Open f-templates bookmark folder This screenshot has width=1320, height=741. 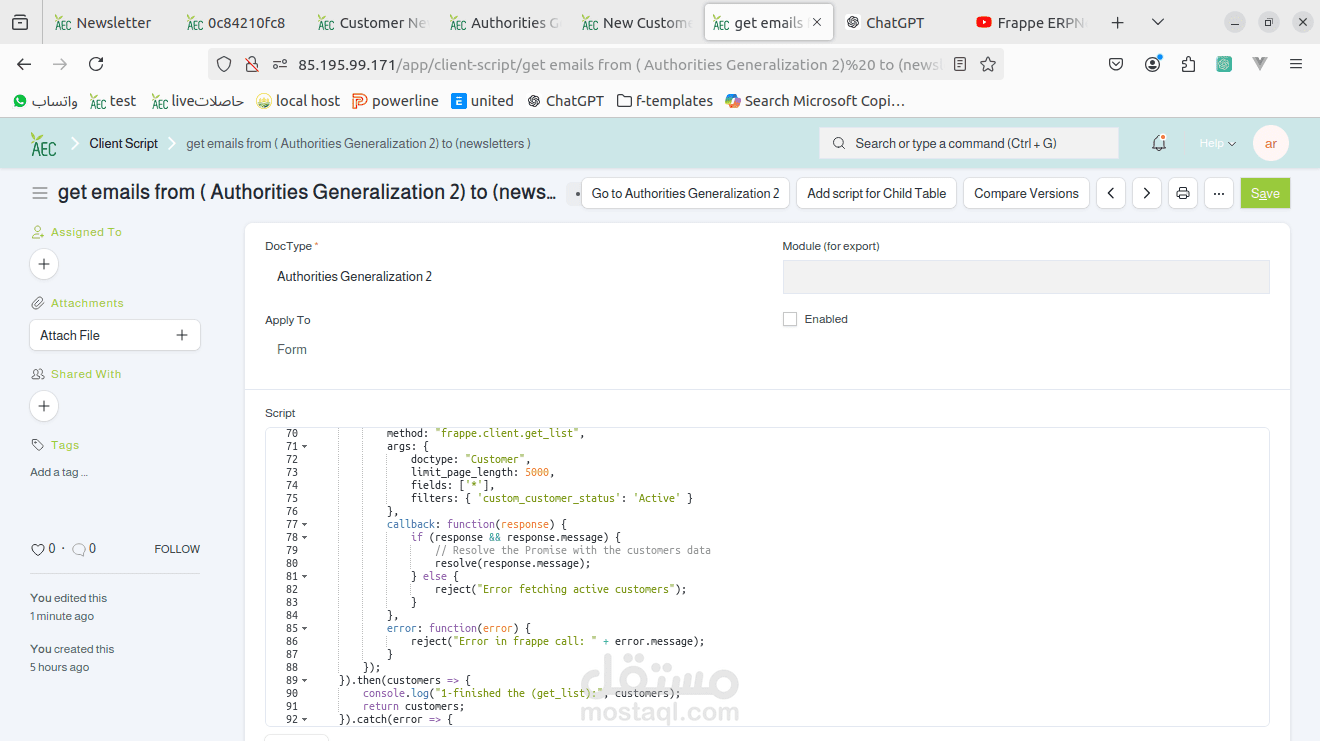(x=664, y=101)
